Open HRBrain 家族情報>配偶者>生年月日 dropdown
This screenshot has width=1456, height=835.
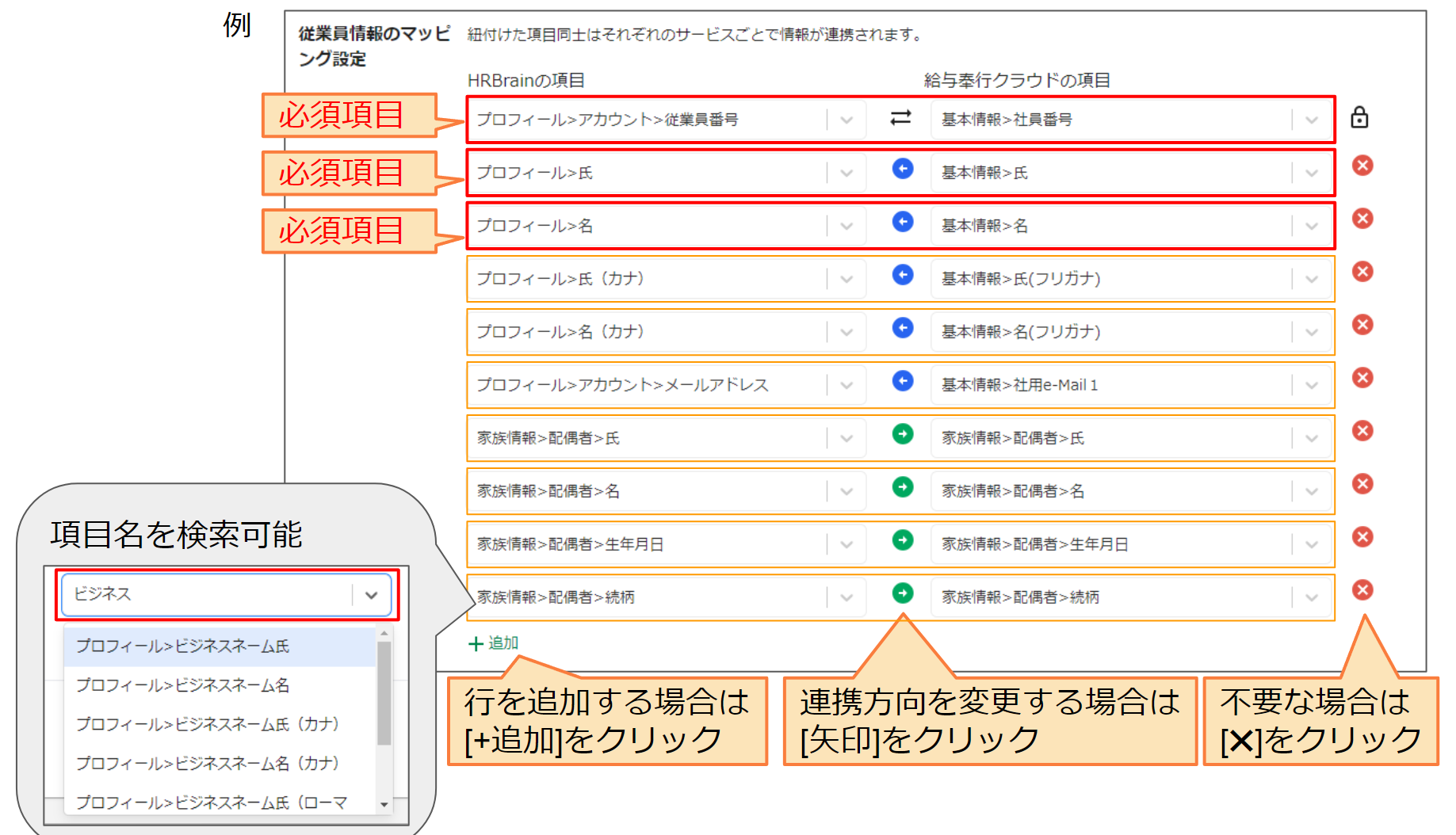tap(667, 544)
